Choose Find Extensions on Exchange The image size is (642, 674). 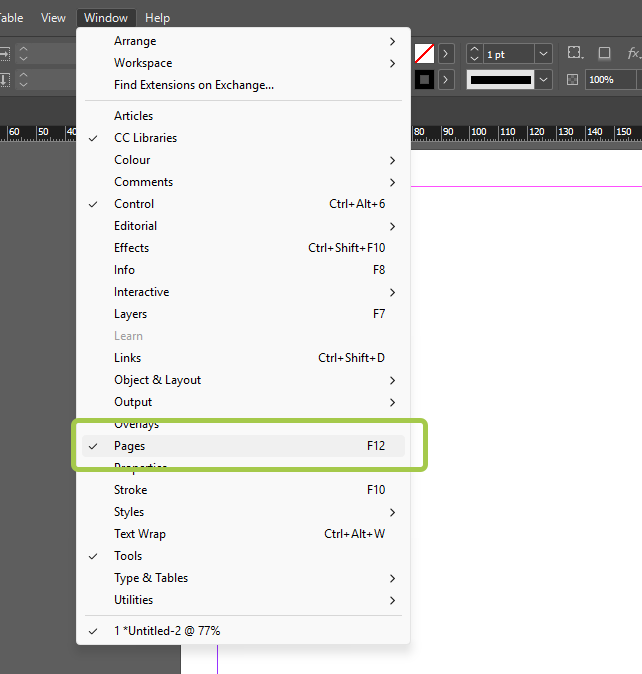tap(243, 85)
